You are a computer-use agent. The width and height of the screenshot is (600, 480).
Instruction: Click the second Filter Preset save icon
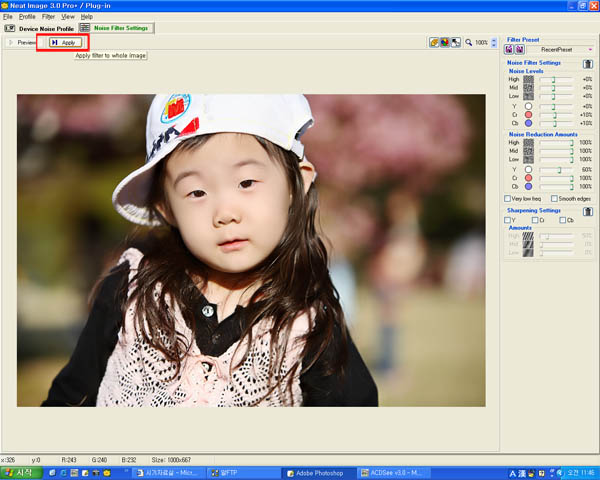pyautogui.click(x=520, y=49)
